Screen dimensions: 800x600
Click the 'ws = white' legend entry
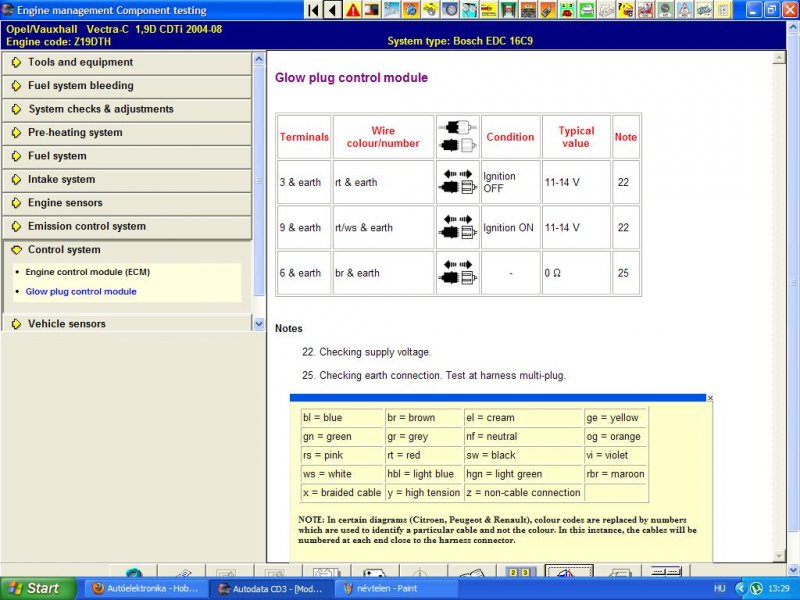coord(342,474)
